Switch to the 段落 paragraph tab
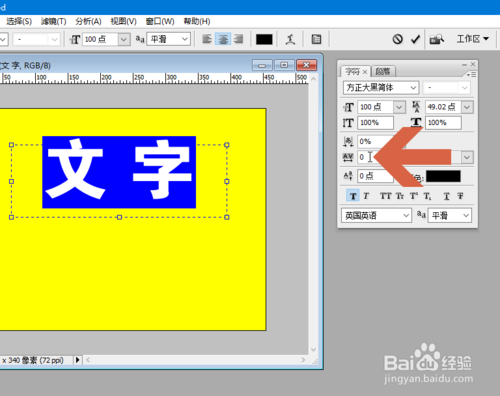The height and width of the screenshot is (396, 500). click(x=383, y=71)
